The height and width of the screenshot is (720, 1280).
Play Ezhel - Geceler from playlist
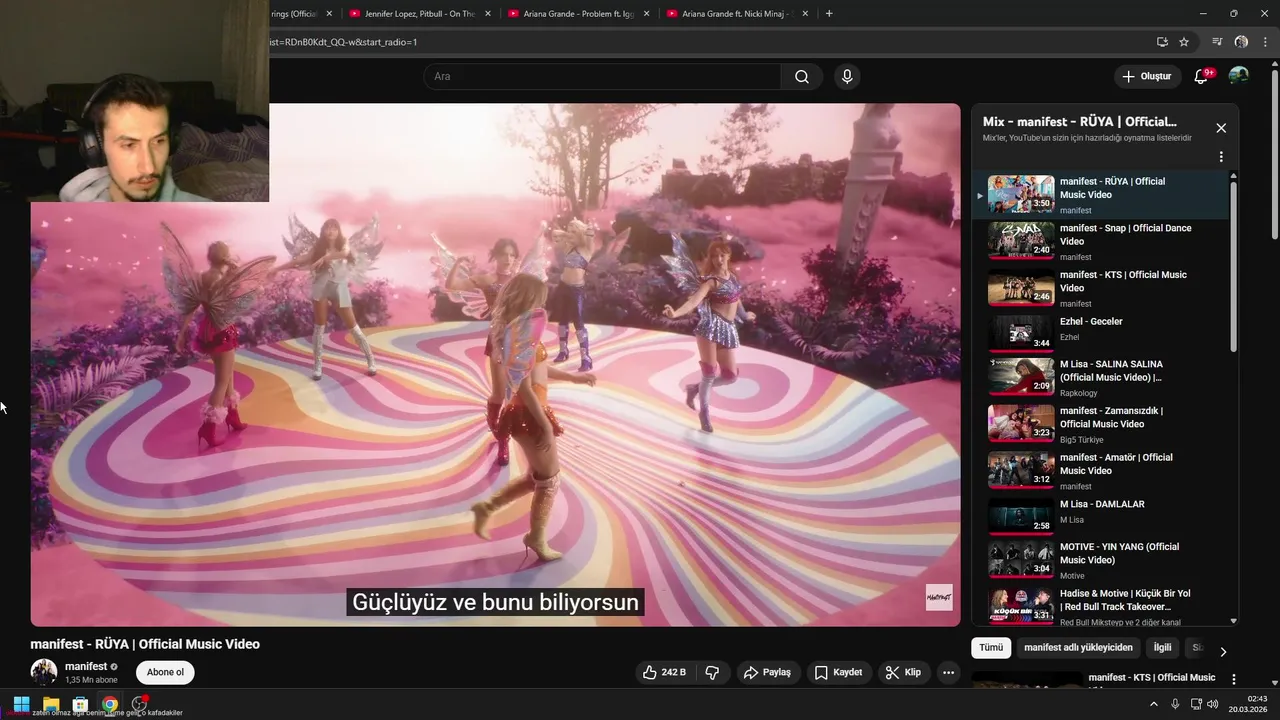pyautogui.click(x=1100, y=333)
